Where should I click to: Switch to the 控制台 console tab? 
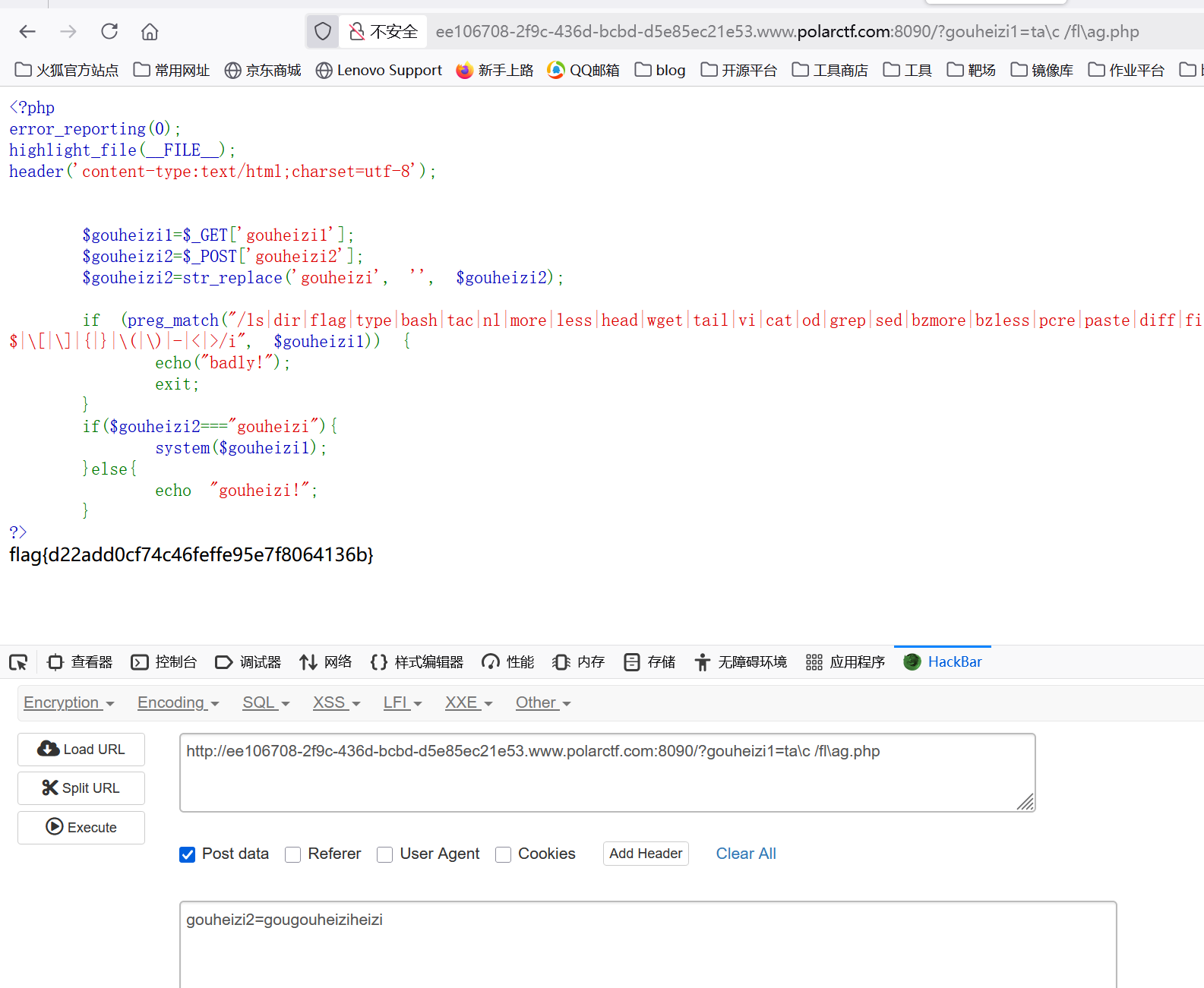pos(164,662)
